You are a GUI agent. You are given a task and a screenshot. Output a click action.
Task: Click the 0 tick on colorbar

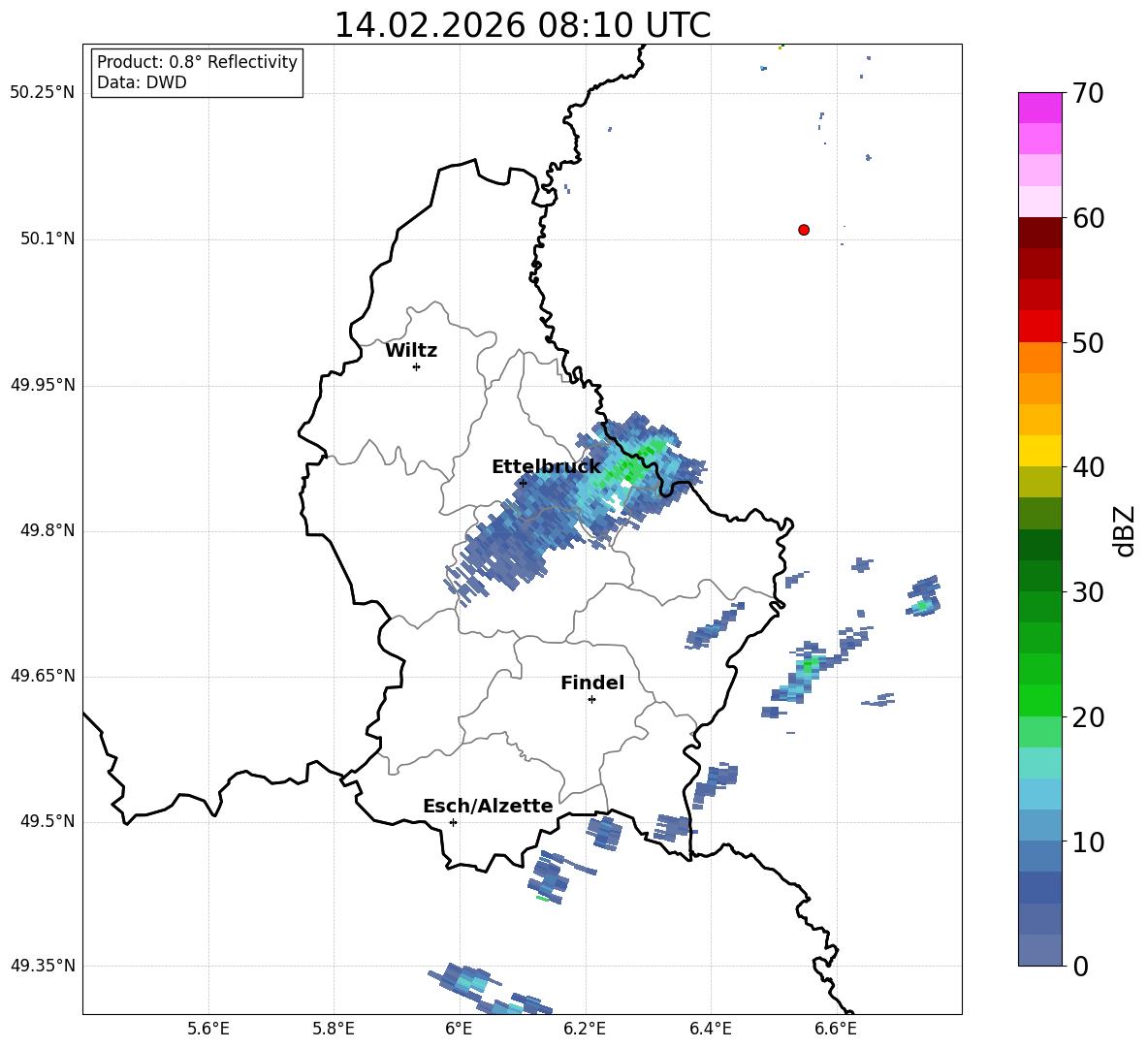1080,966
